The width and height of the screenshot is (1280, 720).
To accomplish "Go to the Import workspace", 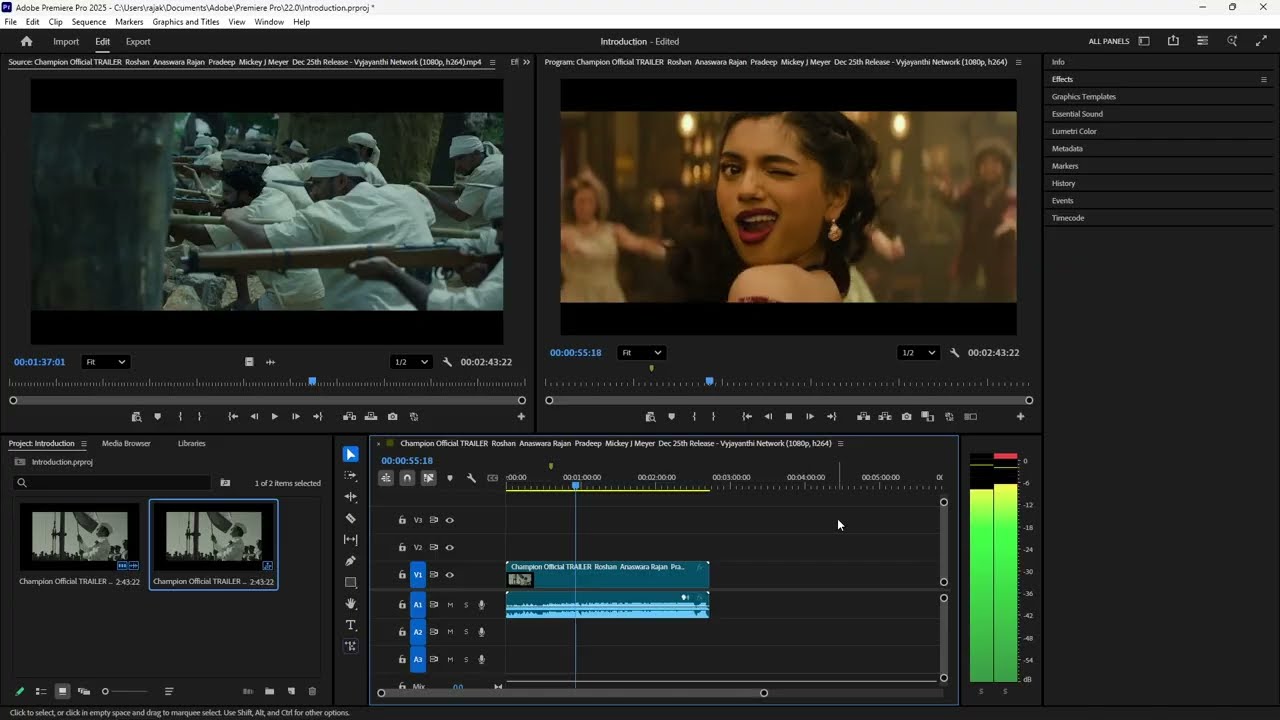I will click(x=66, y=41).
